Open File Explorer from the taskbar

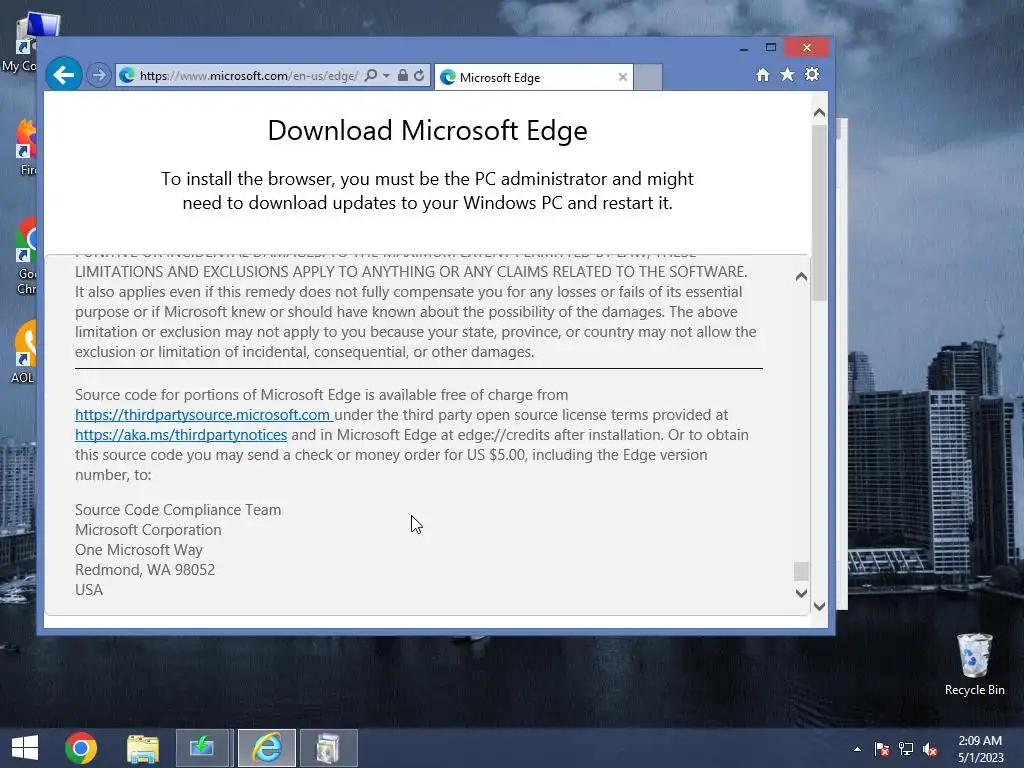point(142,748)
